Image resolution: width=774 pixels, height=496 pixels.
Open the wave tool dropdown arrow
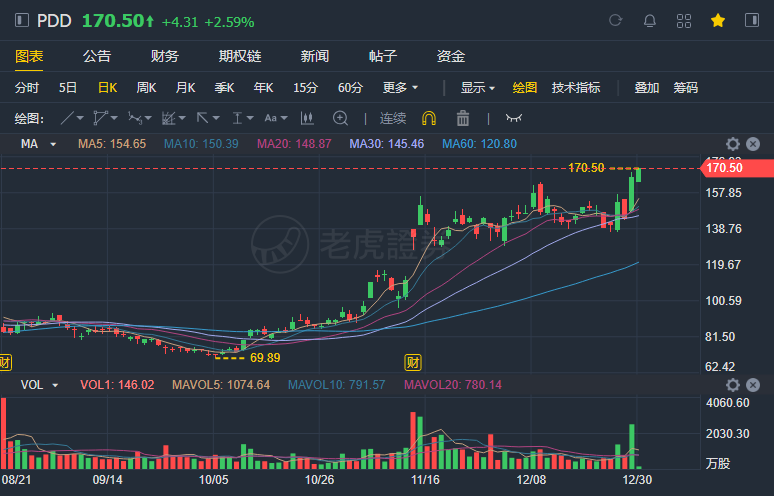[148, 118]
